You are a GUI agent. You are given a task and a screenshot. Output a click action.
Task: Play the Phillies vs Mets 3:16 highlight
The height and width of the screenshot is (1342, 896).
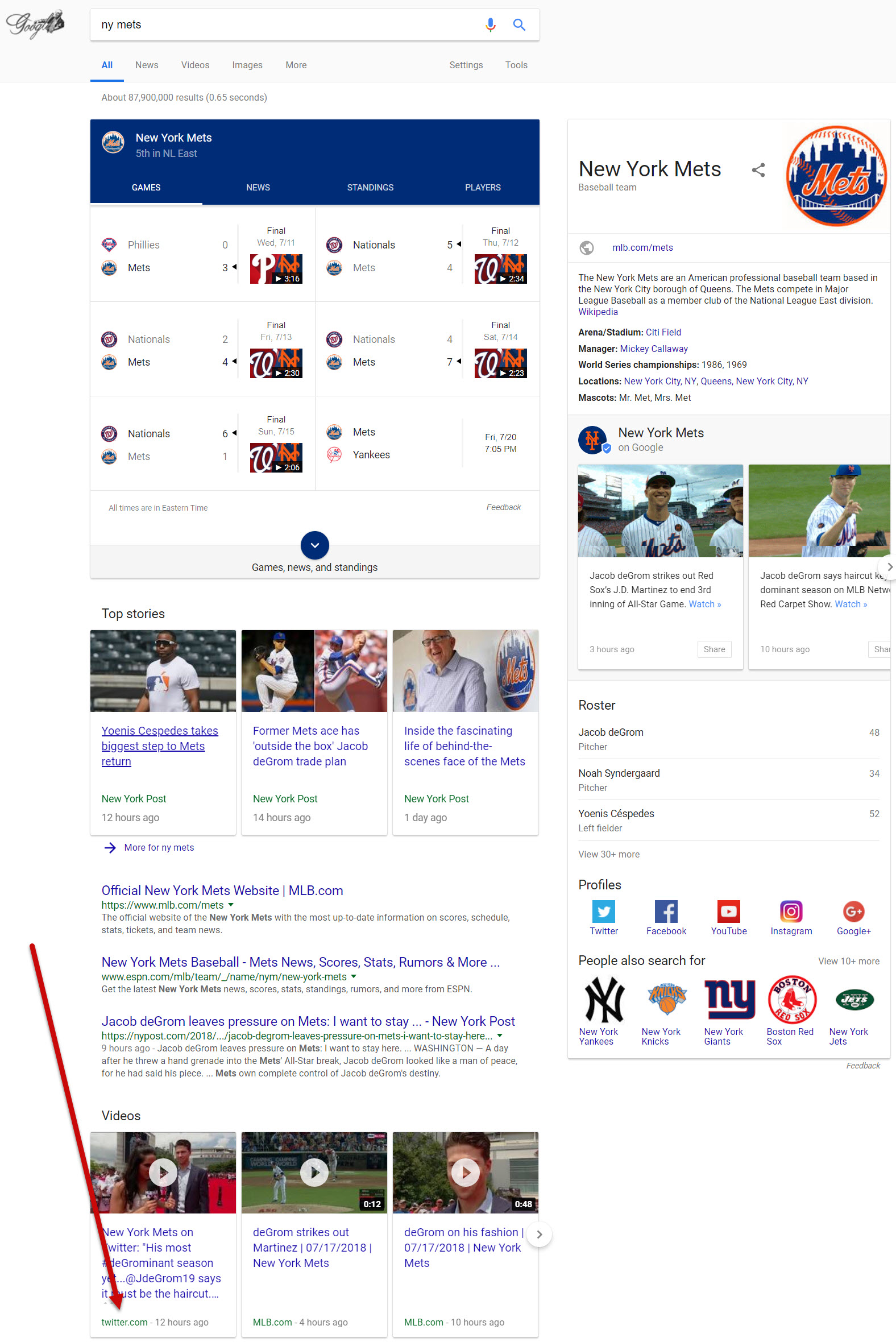[276, 269]
